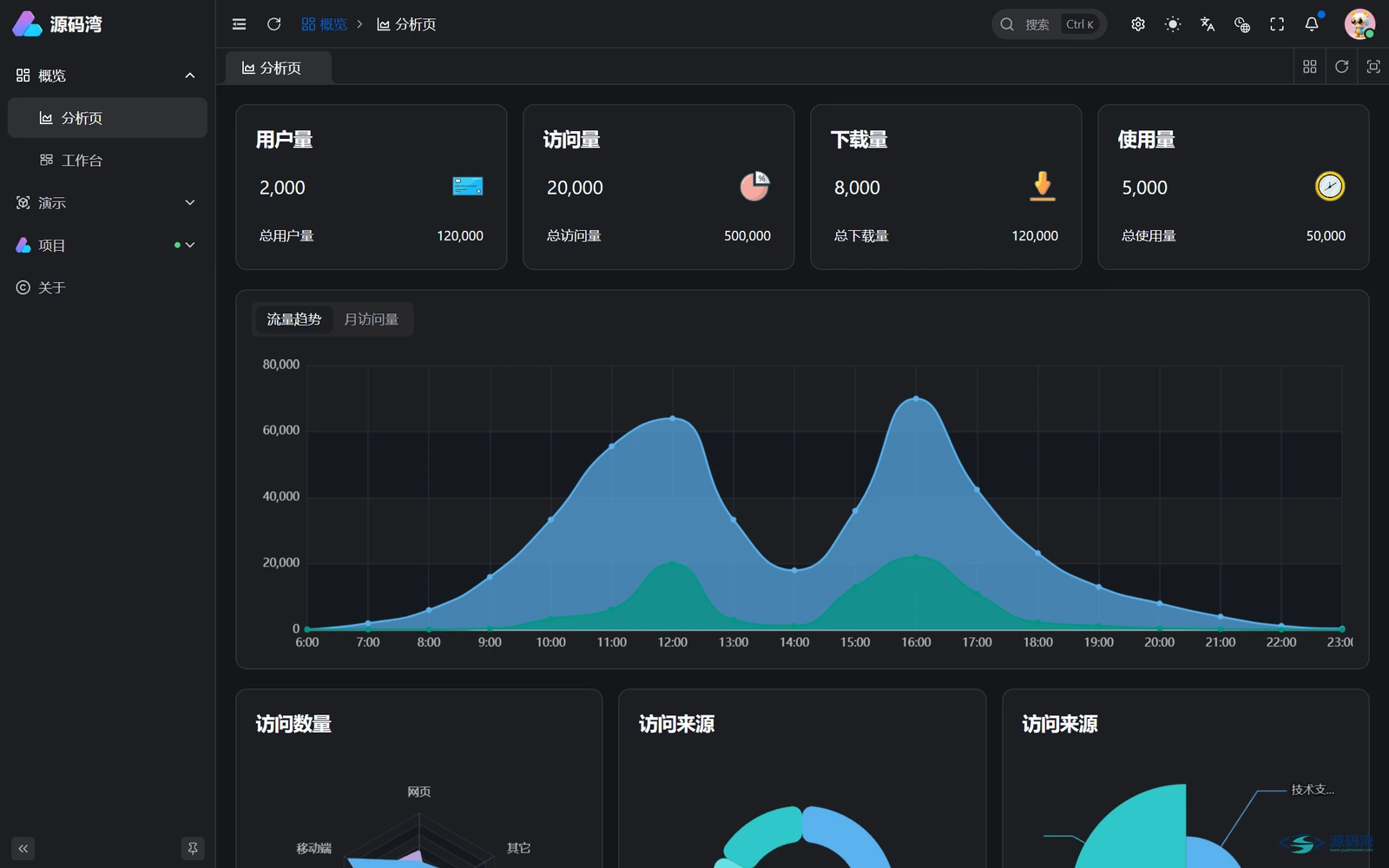Click the 分析页 breadcrumb item
The width and height of the screenshot is (1389, 868).
coord(406,24)
